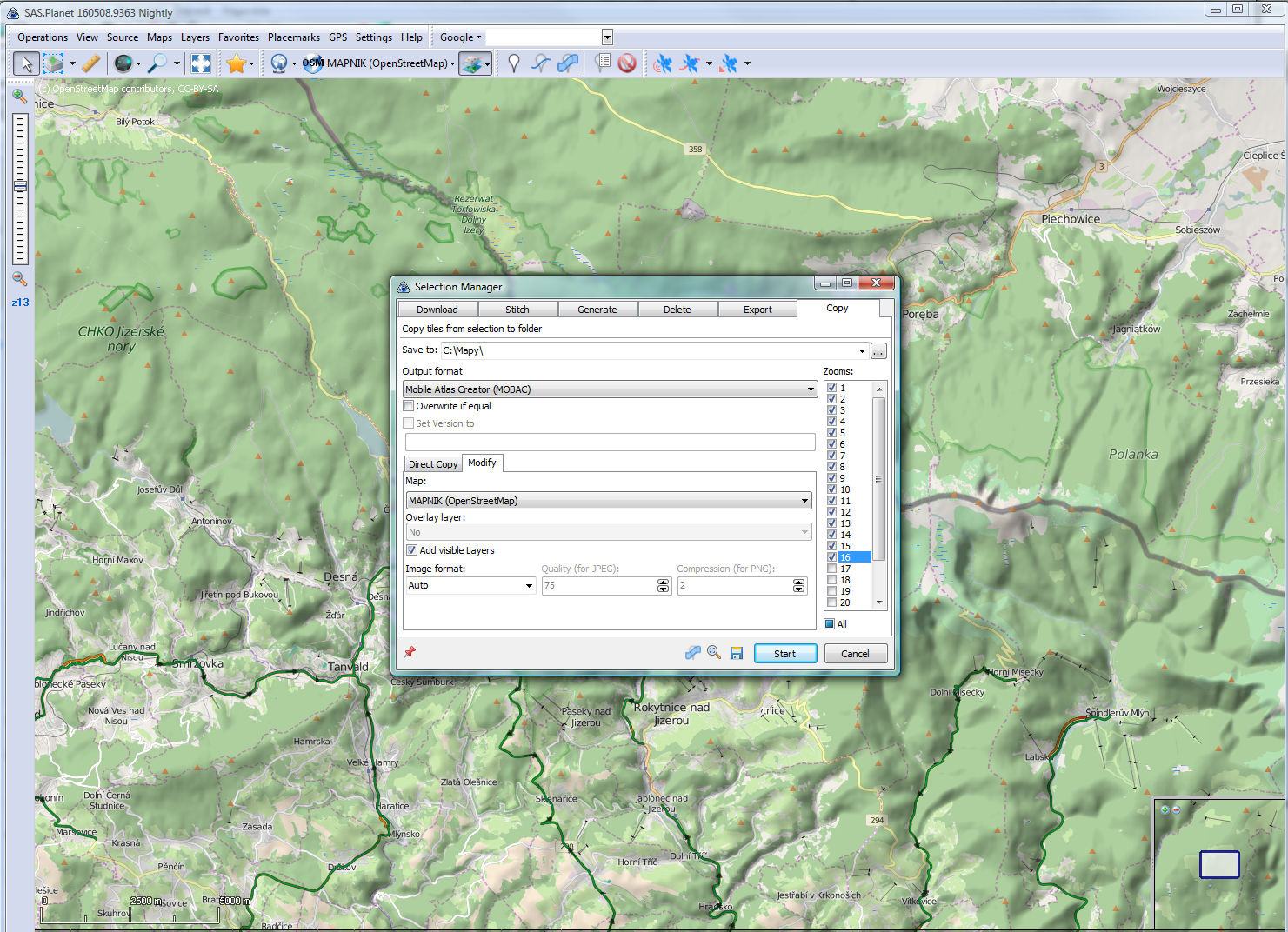The image size is (1288, 932).
Task: Click the add placemark pin icon
Action: pos(514,63)
